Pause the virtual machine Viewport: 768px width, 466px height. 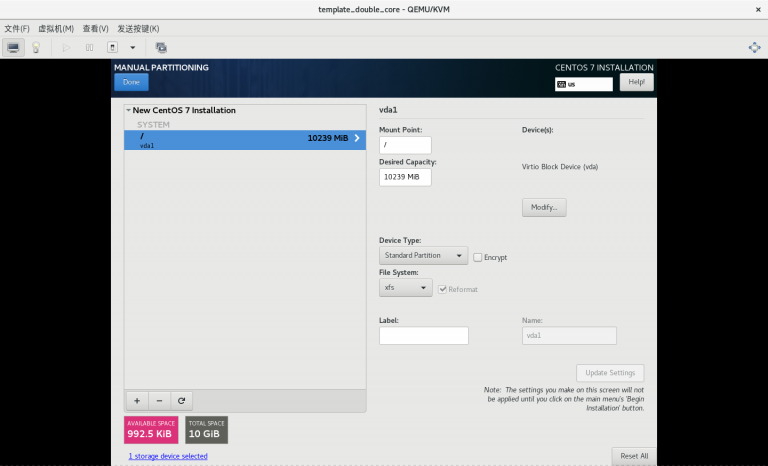click(x=89, y=48)
